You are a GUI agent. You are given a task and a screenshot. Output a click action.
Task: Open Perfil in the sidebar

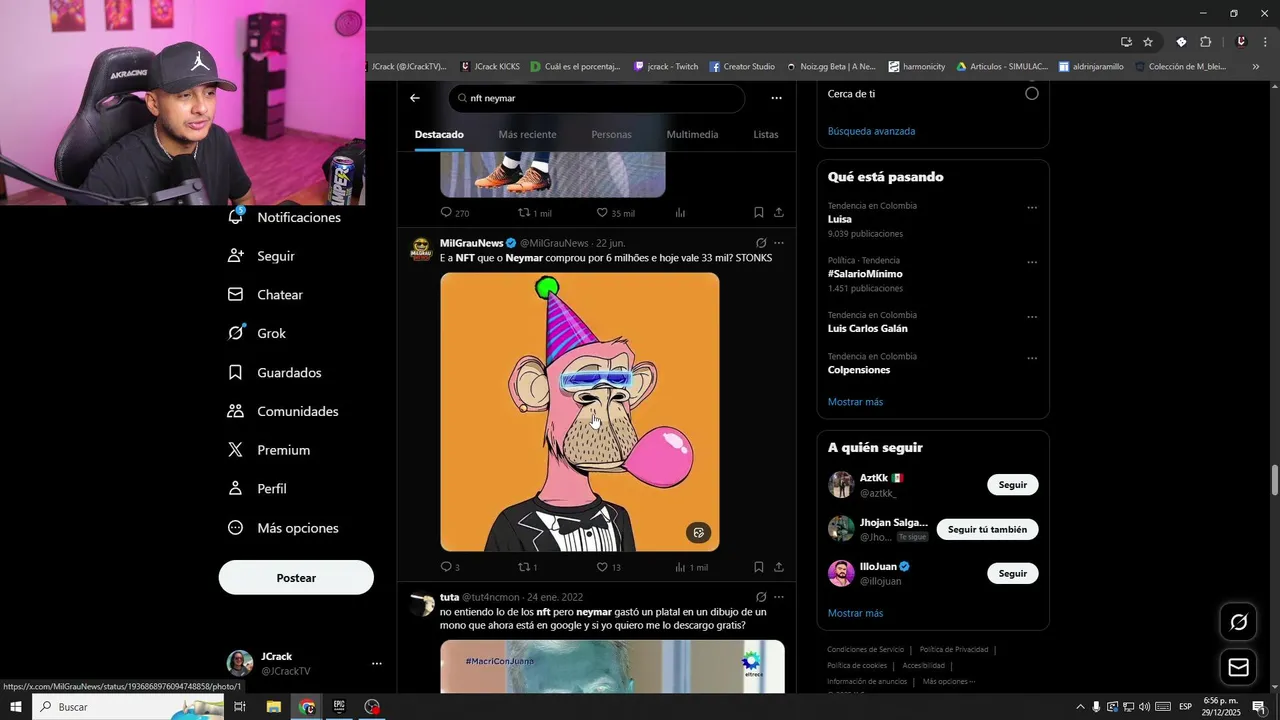(x=258, y=489)
